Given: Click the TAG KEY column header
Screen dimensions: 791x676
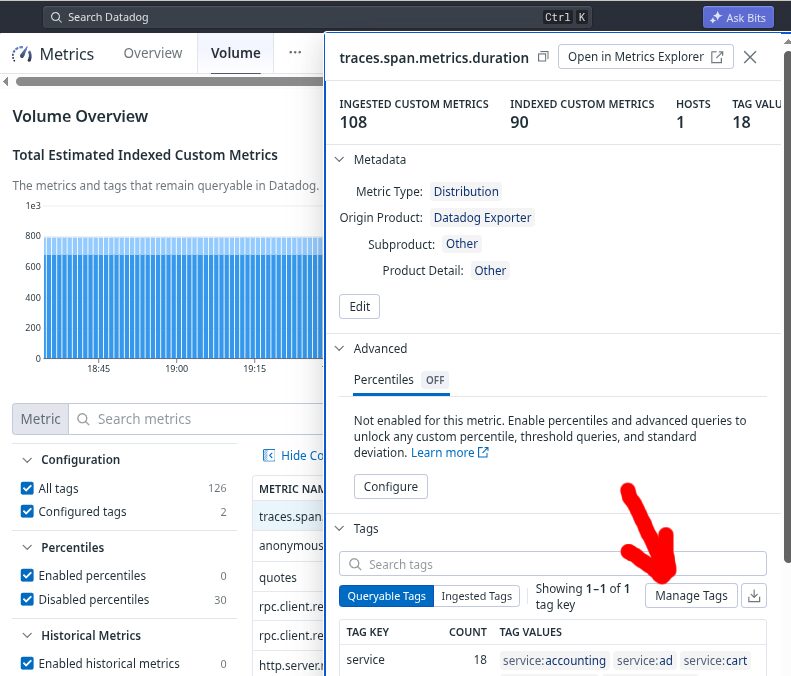Looking at the screenshot, I should [367, 632].
